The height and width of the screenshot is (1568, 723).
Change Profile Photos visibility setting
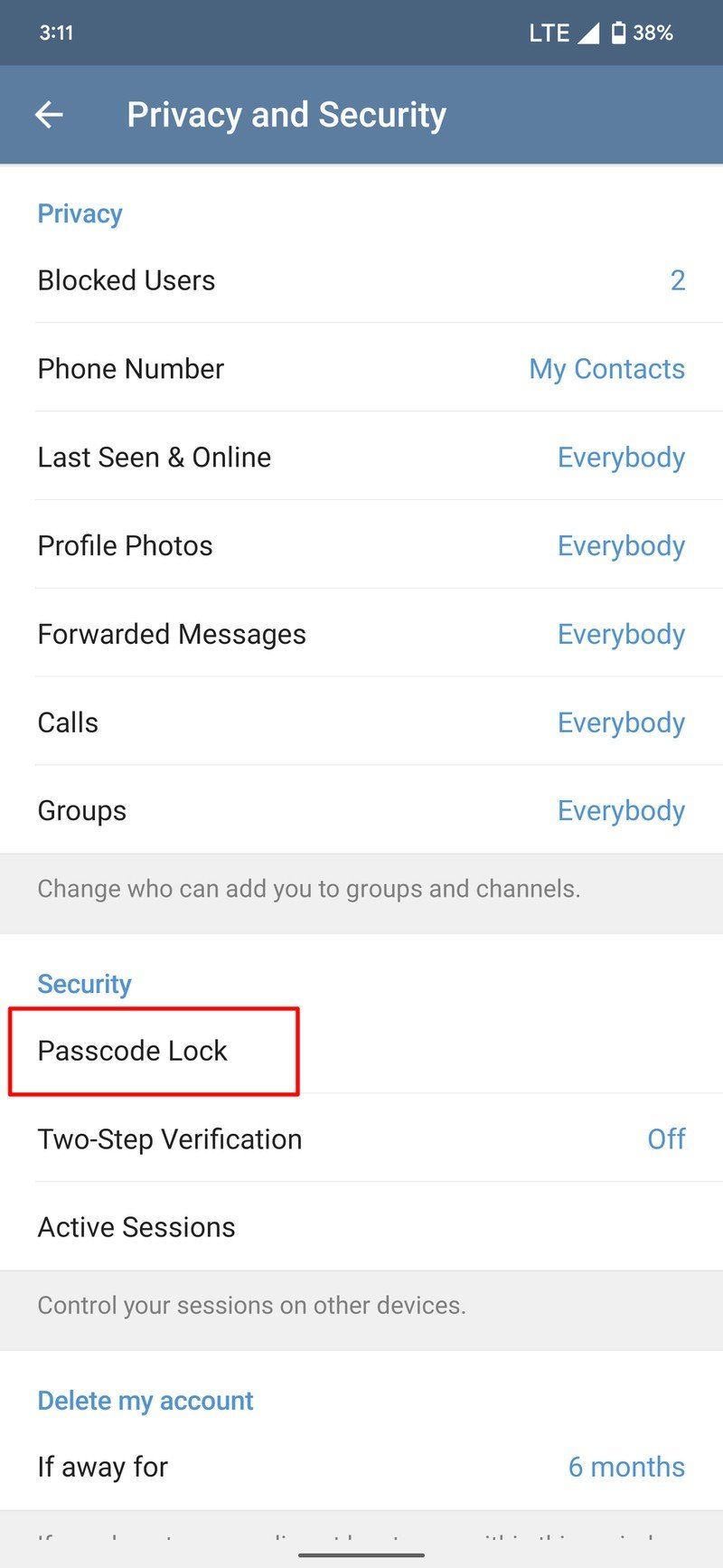[x=621, y=545]
